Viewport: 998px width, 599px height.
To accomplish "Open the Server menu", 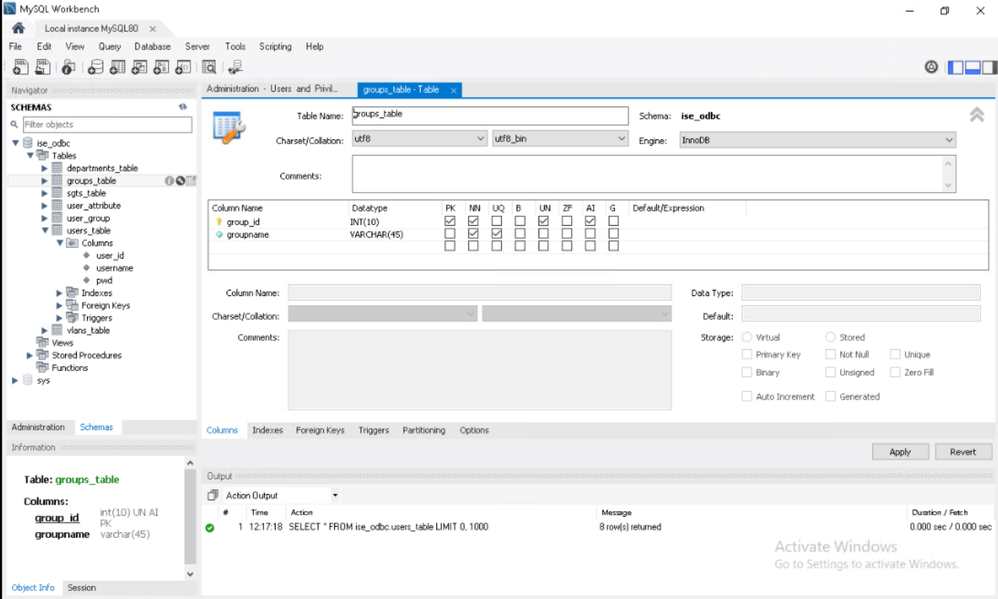I will pos(197,46).
